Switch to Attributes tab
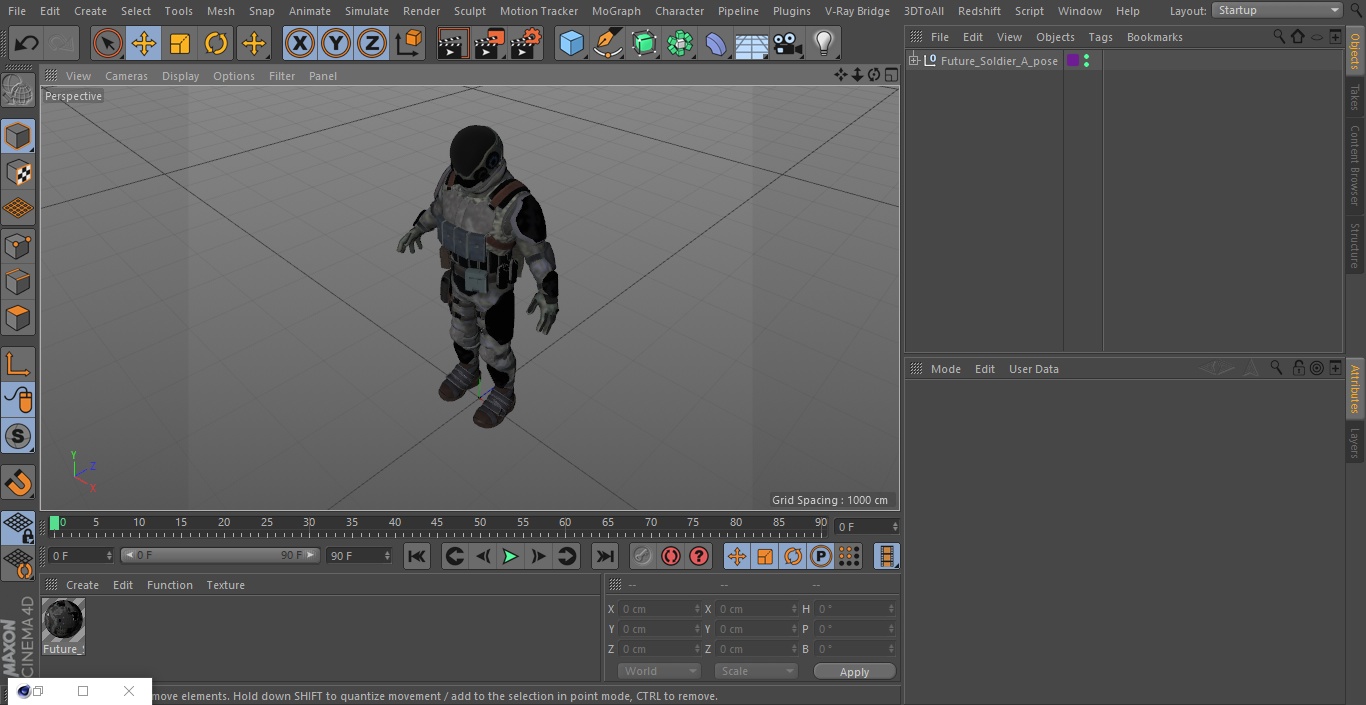Viewport: 1366px width, 705px height. click(x=1355, y=389)
